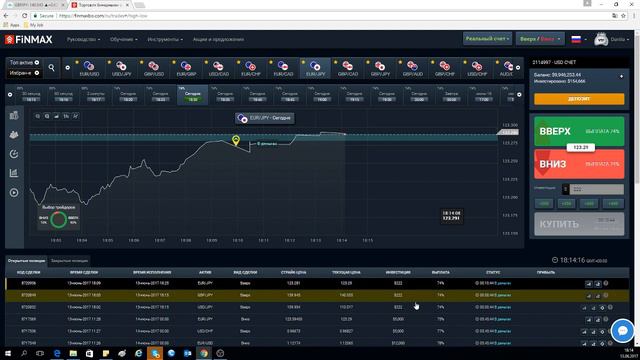Viewport: 640px width, 360px height.
Task: Select the GBP/CHF asset icon
Action: pos(444,66)
